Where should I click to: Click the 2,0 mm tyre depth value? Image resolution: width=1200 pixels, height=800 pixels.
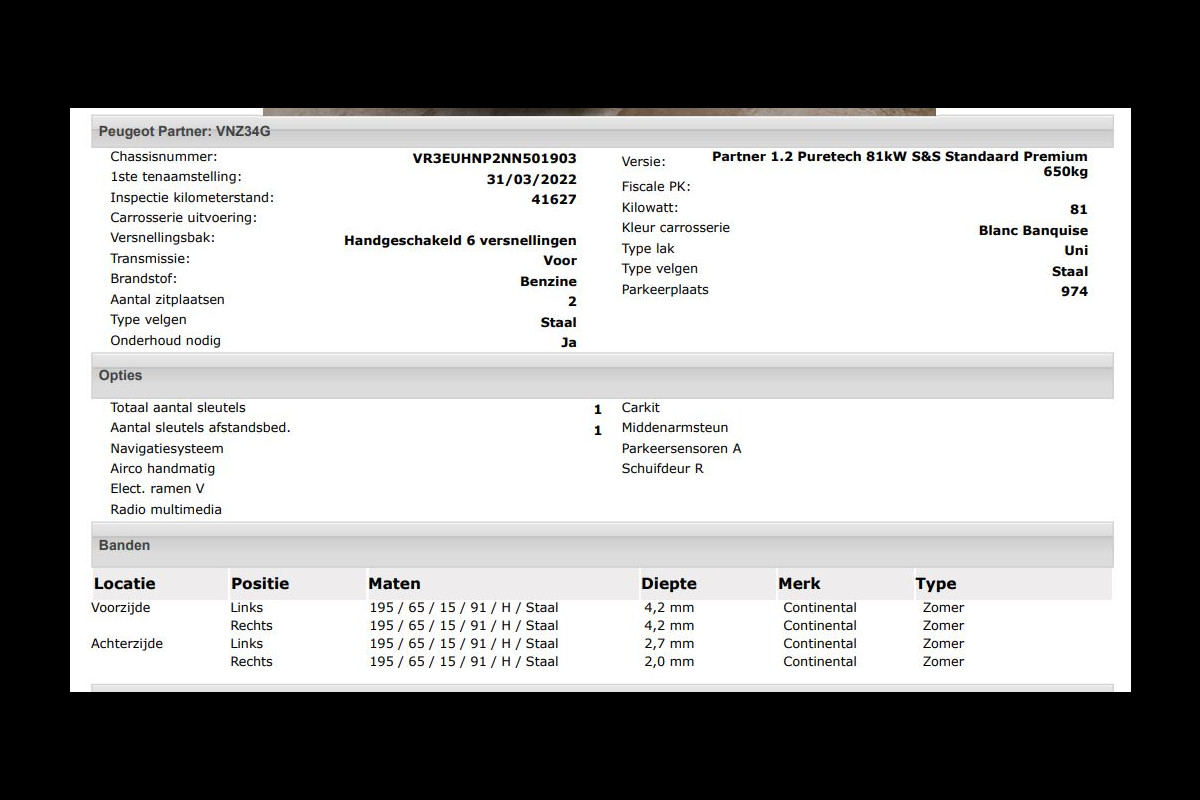[669, 662]
